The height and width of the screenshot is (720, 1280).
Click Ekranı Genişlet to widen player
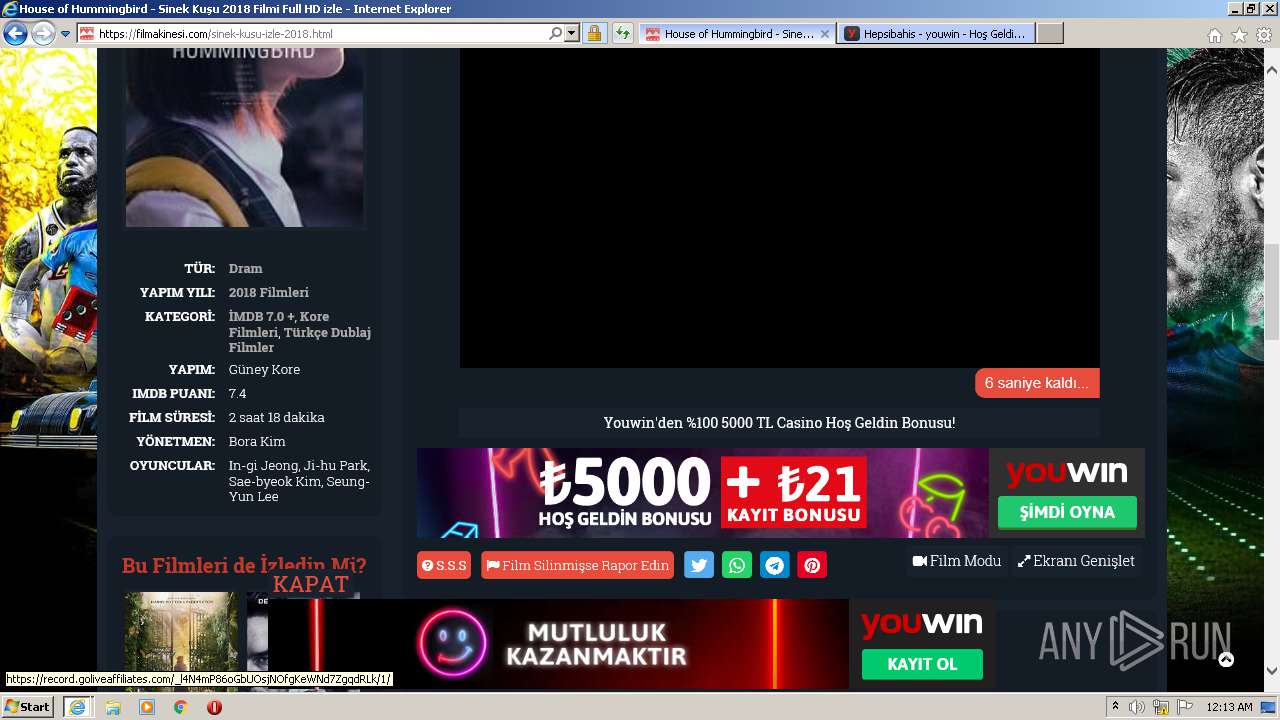click(1076, 561)
